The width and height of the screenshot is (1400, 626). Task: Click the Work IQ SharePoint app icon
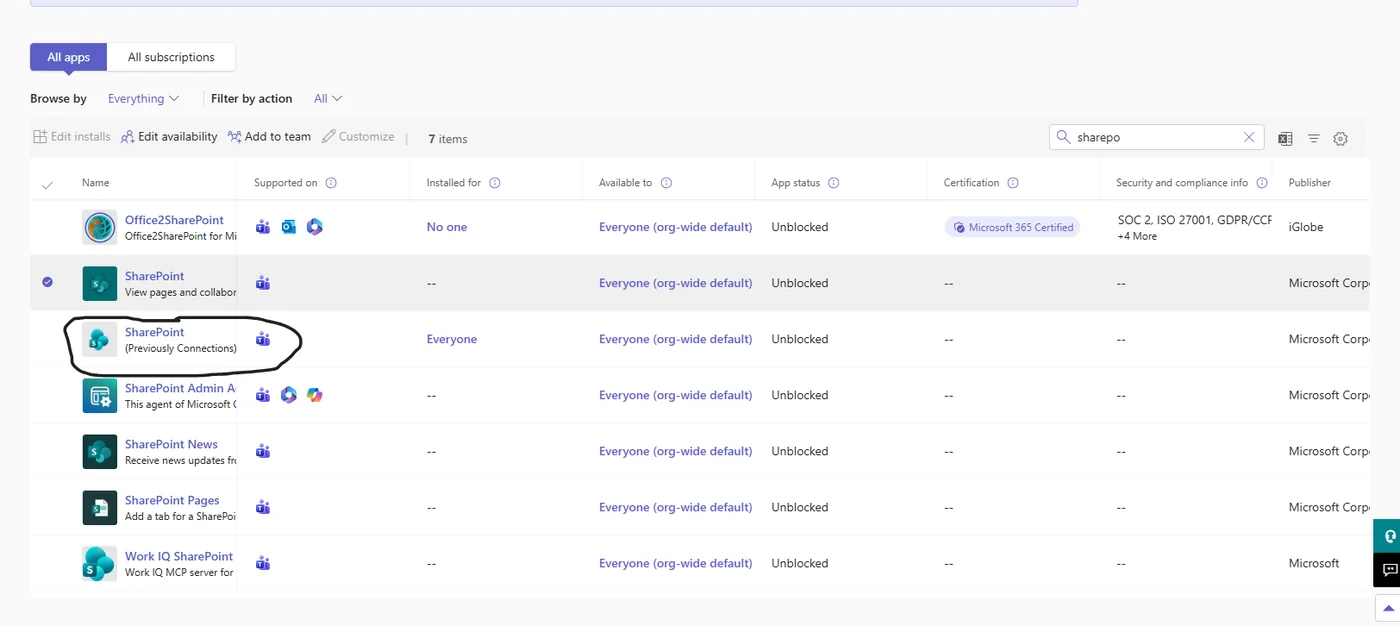[99, 563]
